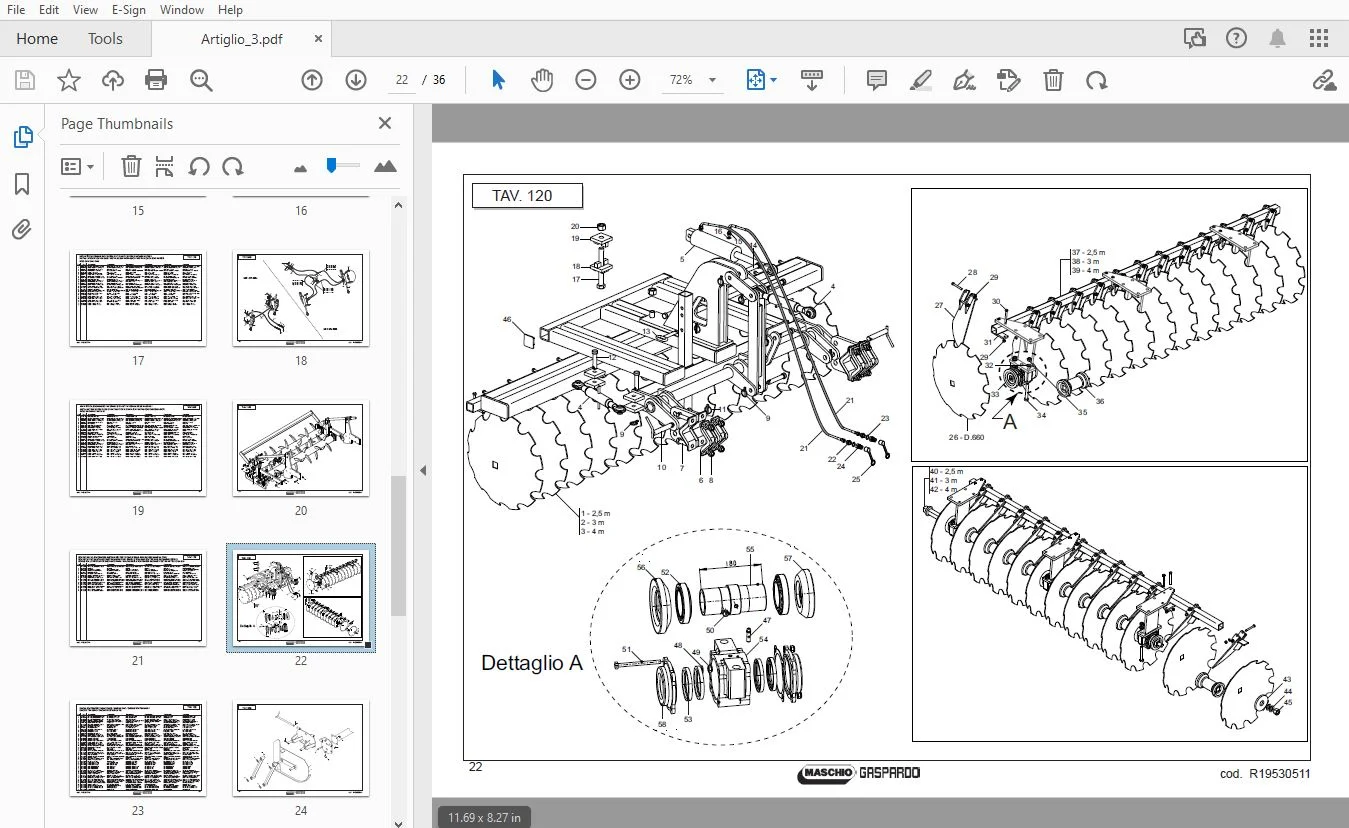Select page 20 thumbnail

click(x=301, y=449)
